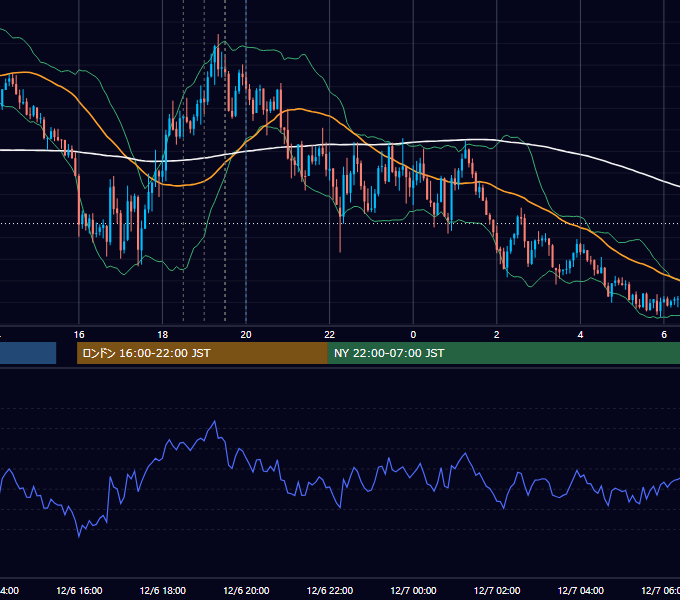Click the 12/7 04:00 date label
Screen dimensions: 680x600
(x=581, y=590)
